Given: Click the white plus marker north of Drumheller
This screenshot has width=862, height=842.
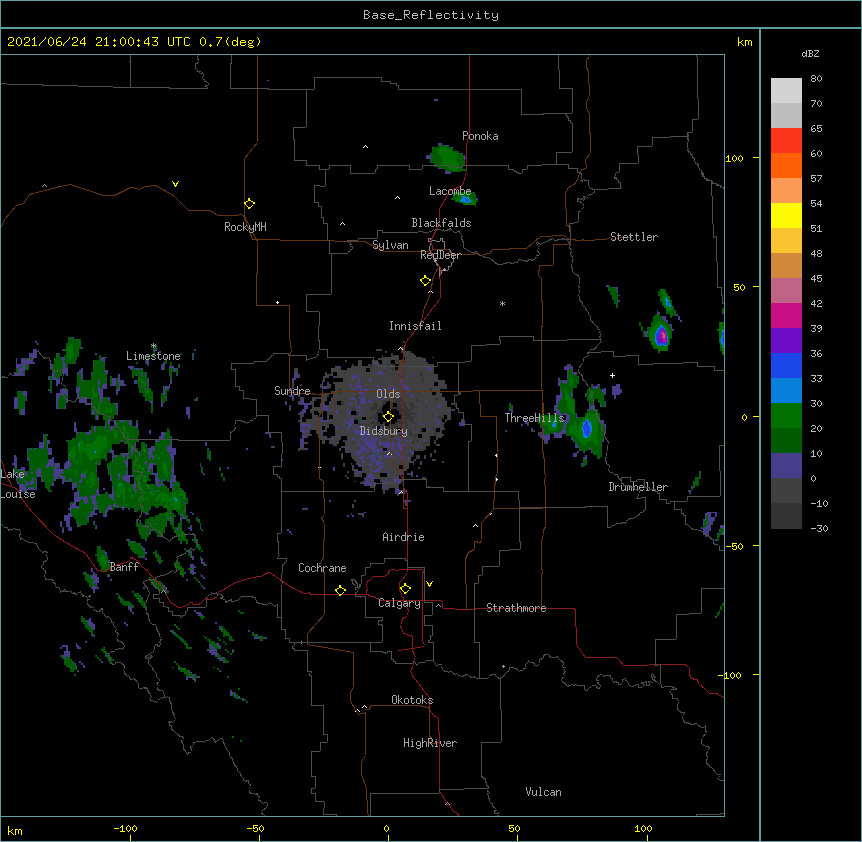Looking at the screenshot, I should click(612, 375).
